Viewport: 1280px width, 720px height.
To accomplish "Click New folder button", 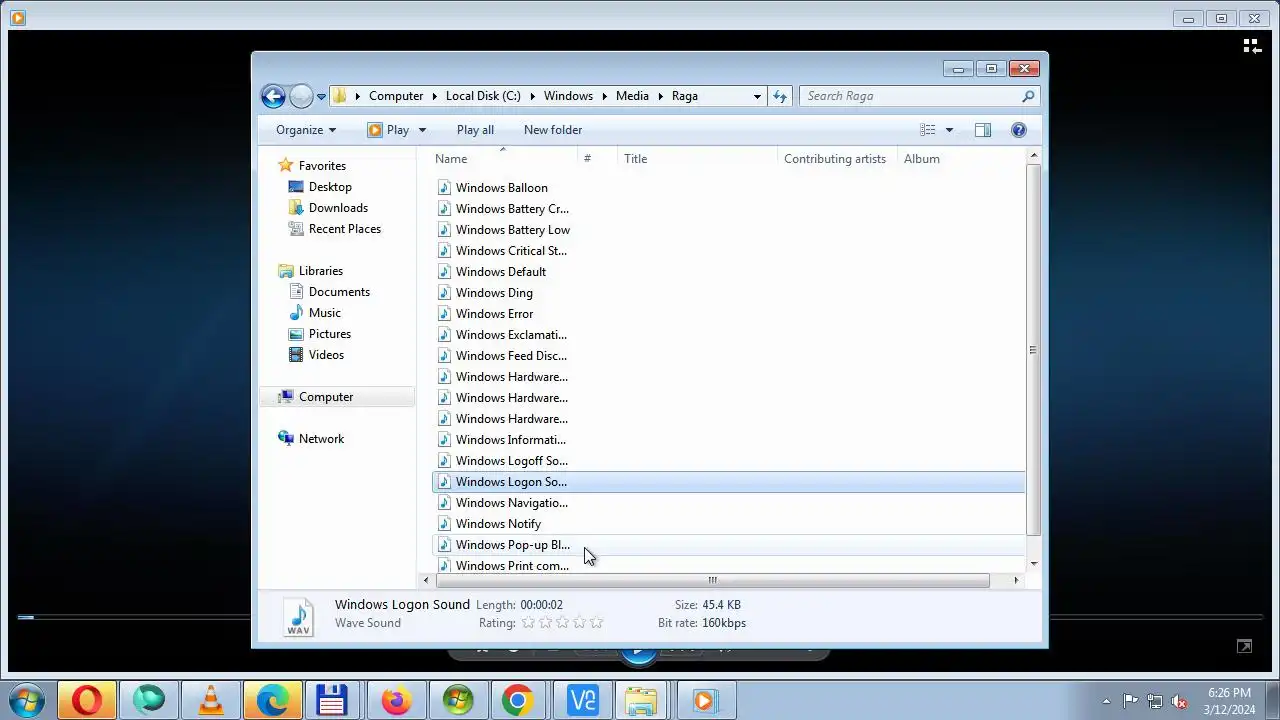I will click(553, 130).
